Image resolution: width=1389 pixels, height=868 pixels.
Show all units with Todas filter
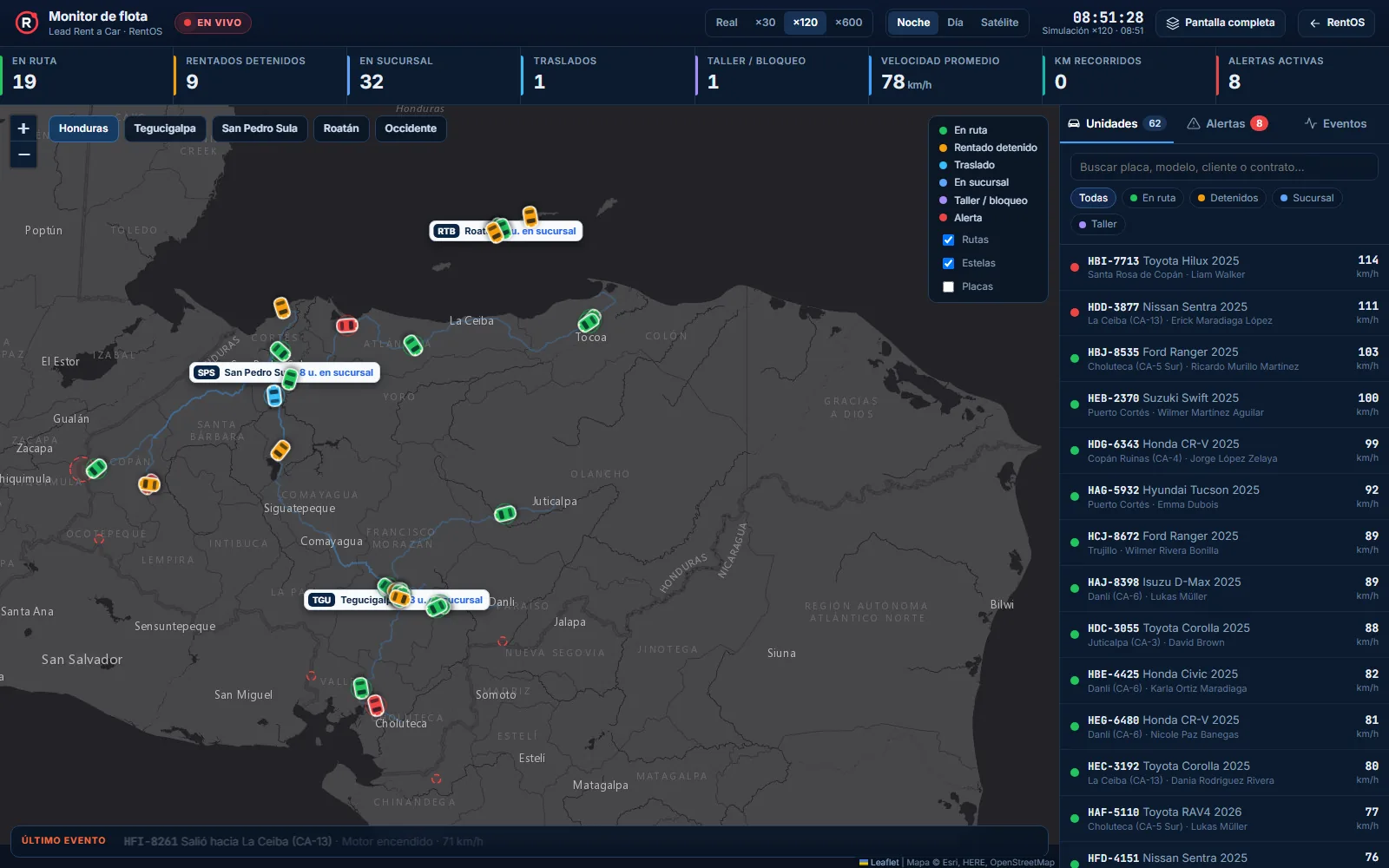pos(1093,198)
